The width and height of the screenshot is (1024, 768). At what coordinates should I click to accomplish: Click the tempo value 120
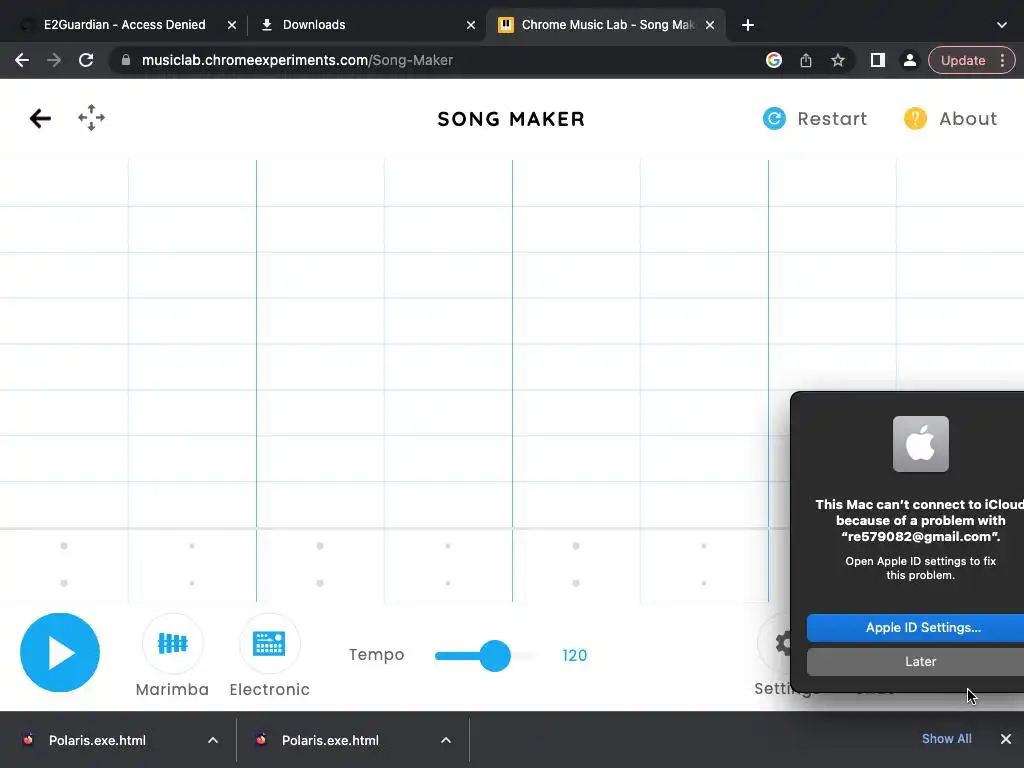click(575, 656)
